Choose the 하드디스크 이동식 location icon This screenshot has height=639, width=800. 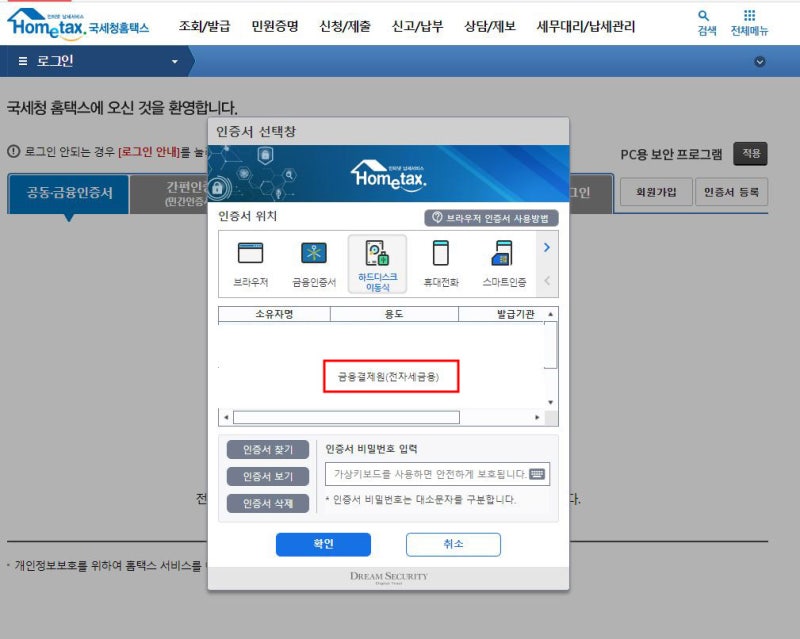[x=377, y=264]
